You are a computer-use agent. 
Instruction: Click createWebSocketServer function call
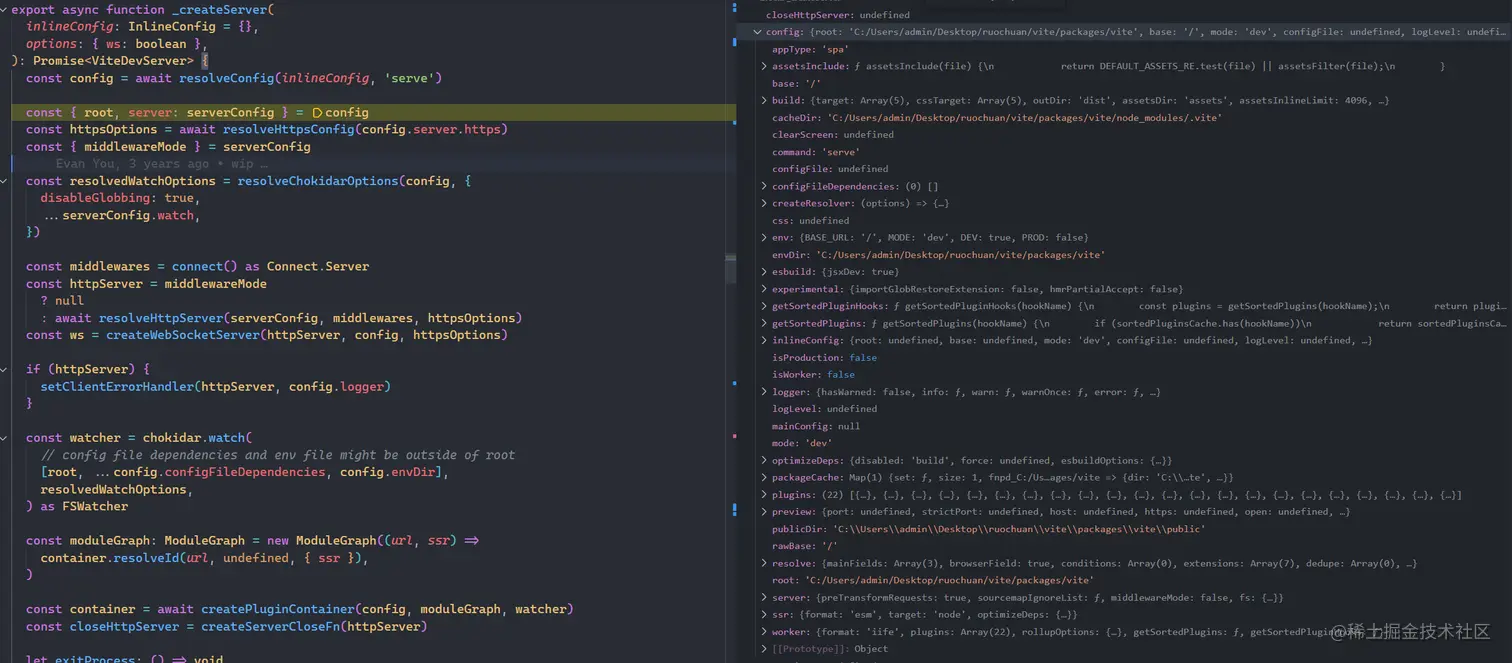tap(183, 335)
